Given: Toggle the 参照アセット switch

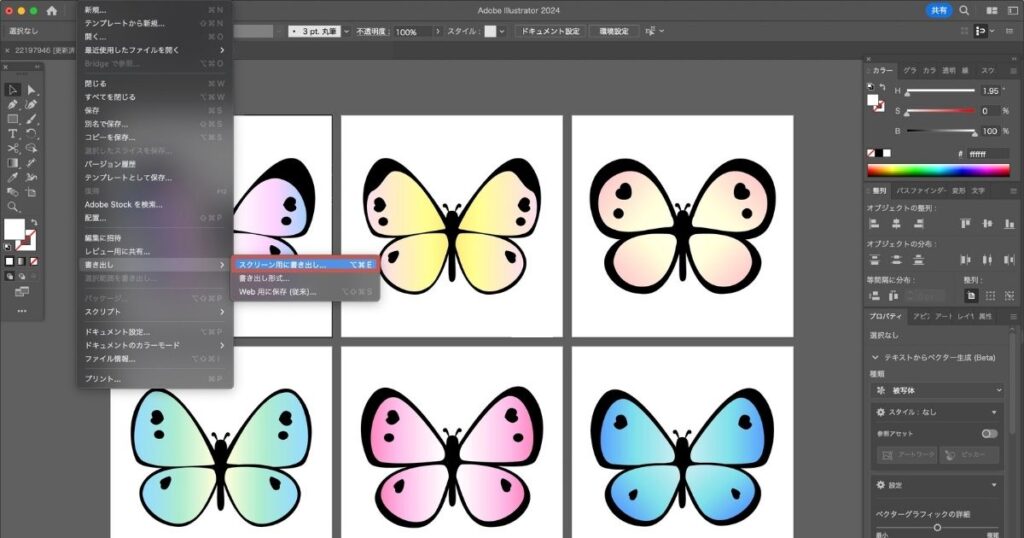Looking at the screenshot, I should [x=989, y=433].
